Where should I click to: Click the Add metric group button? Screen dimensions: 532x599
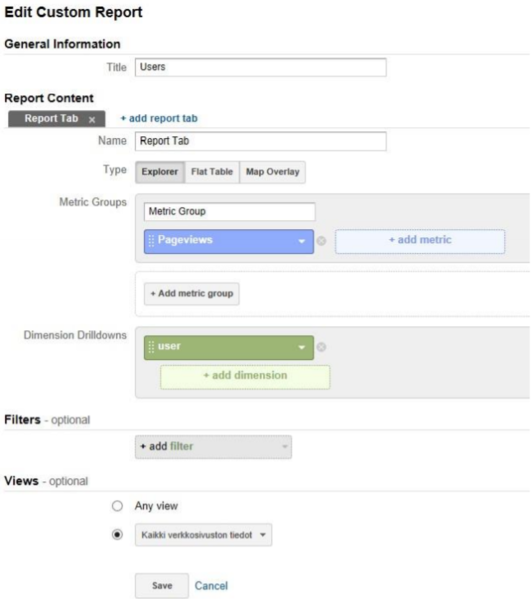point(192,294)
